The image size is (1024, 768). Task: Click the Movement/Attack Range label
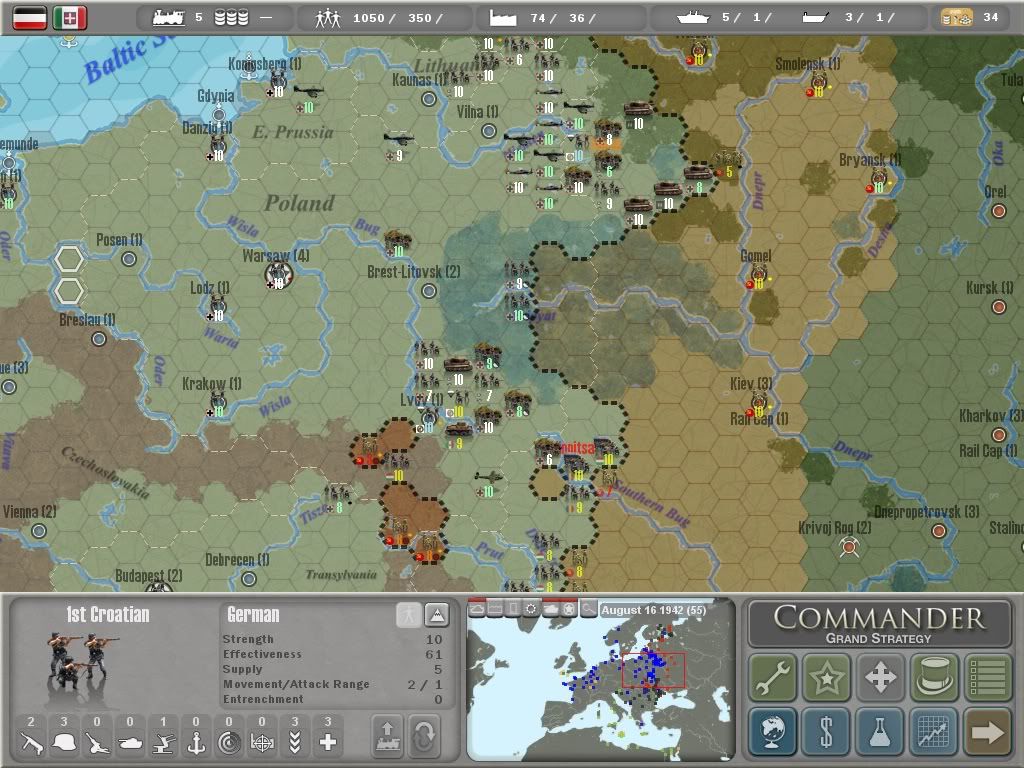tap(296, 684)
